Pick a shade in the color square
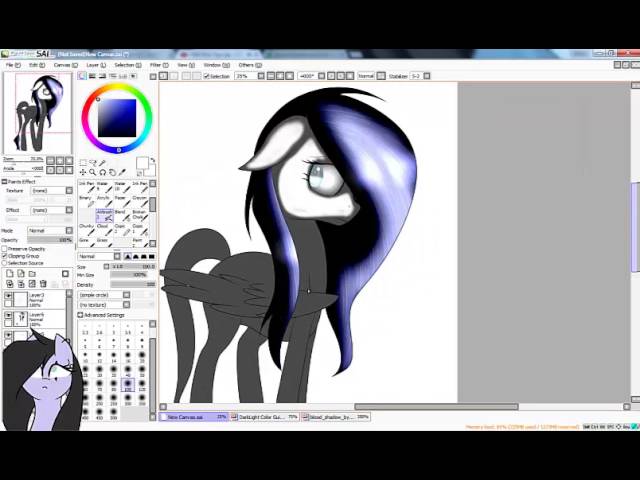Screen dimensions: 640x480 tap(117, 118)
